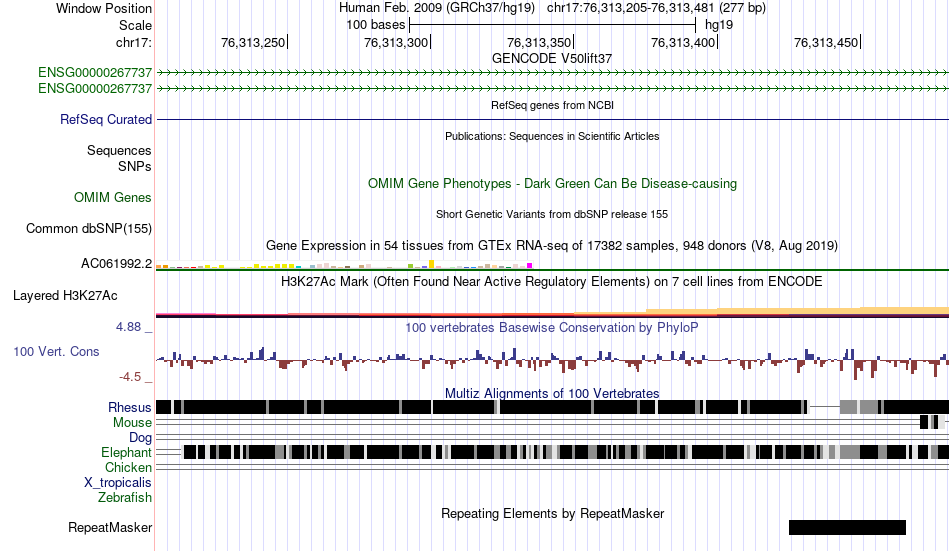Open the Repeating Elements by RepeatMasker title
Image resolution: width=950 pixels, height=551 pixels.
click(x=552, y=514)
